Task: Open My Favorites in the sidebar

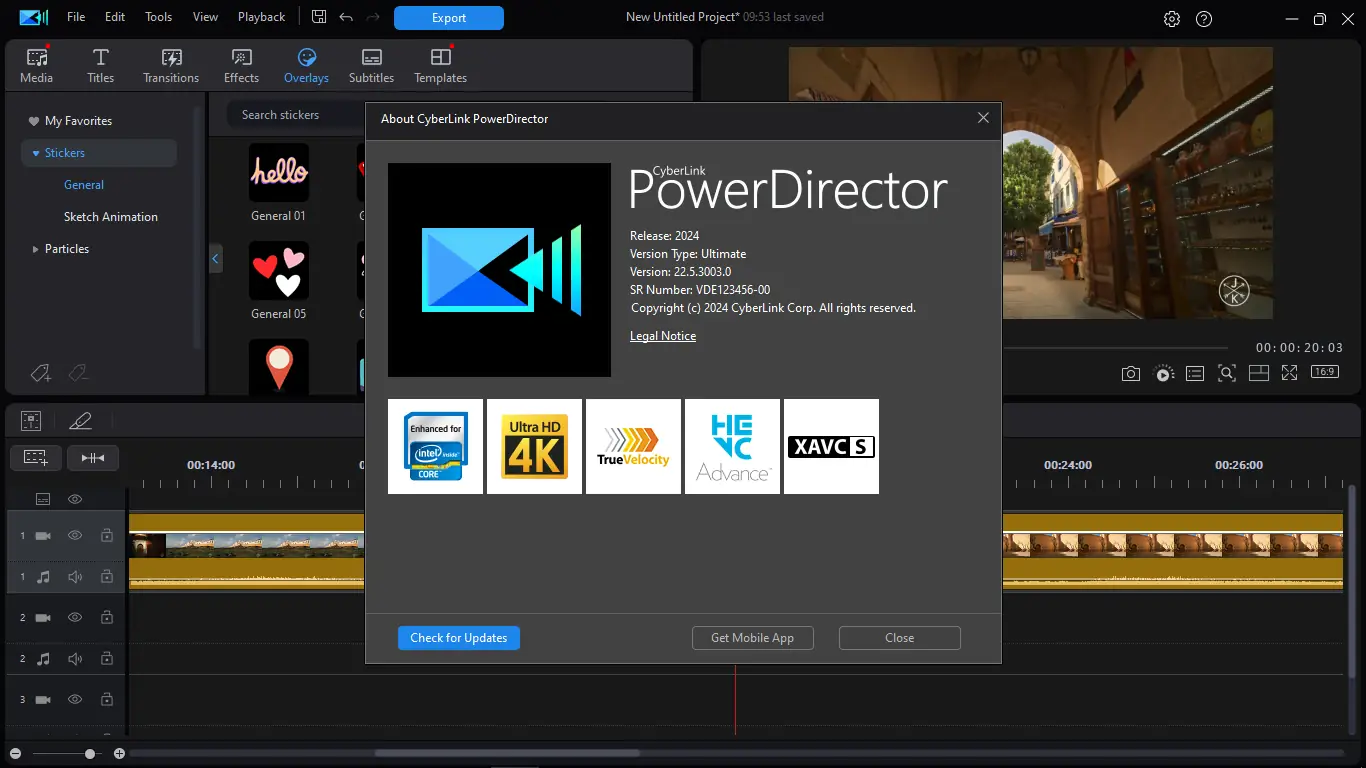Action: pos(78,121)
